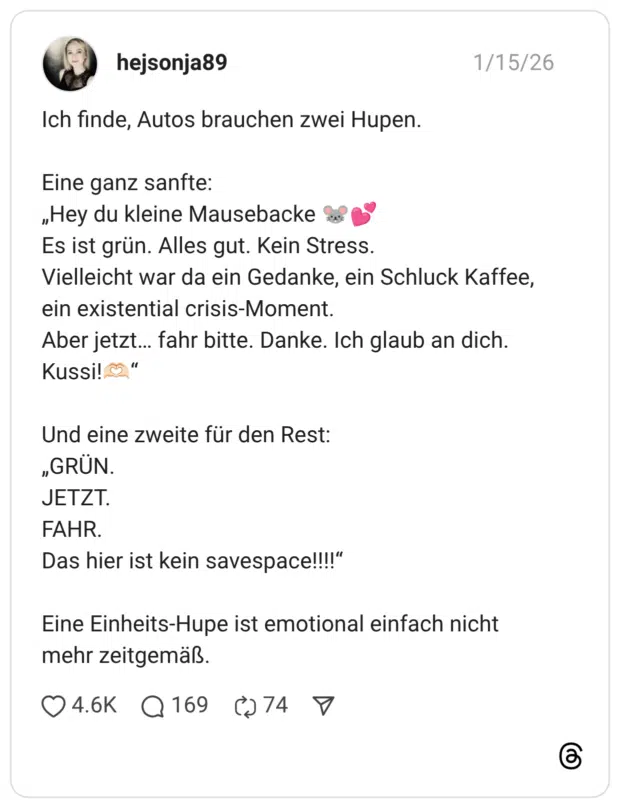See who made the 74 reposts
The image size is (620, 808).
[273, 705]
